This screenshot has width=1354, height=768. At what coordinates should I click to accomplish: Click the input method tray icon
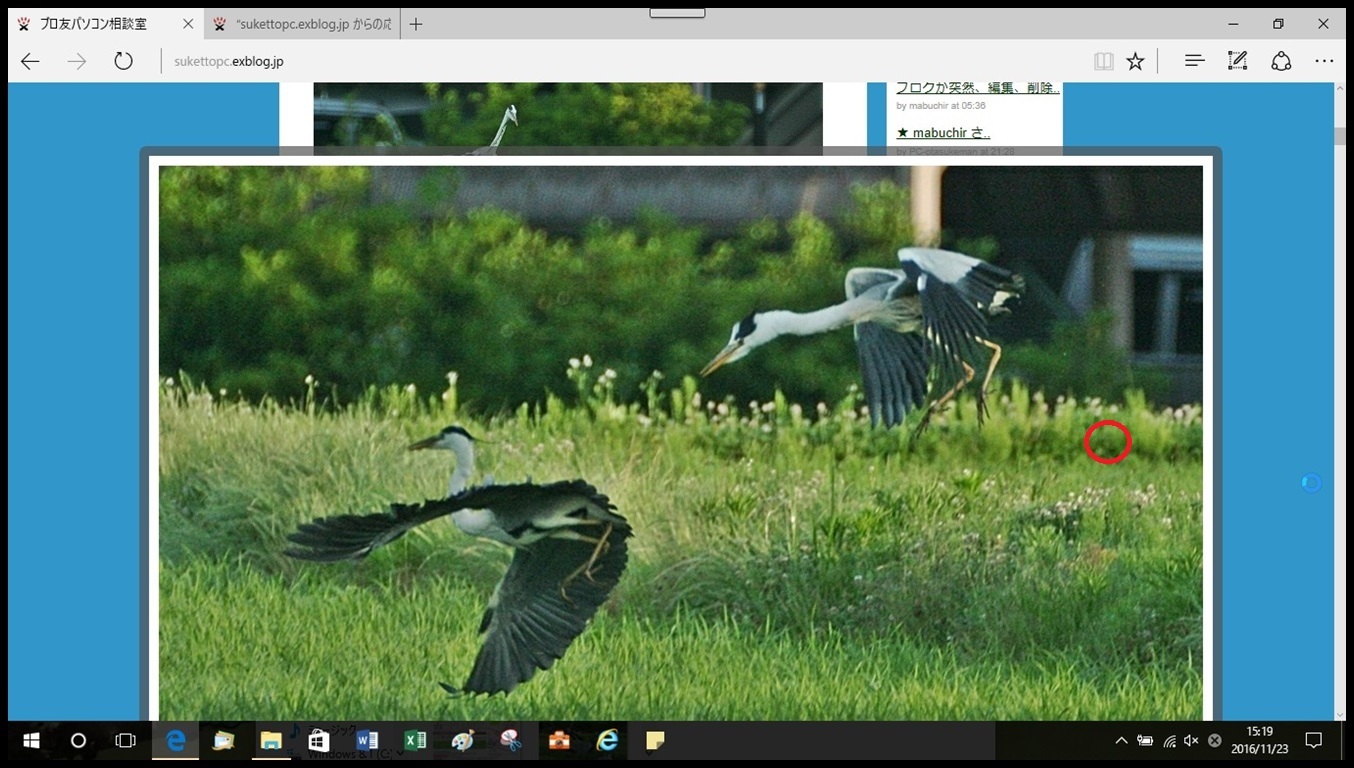[x=1214, y=741]
